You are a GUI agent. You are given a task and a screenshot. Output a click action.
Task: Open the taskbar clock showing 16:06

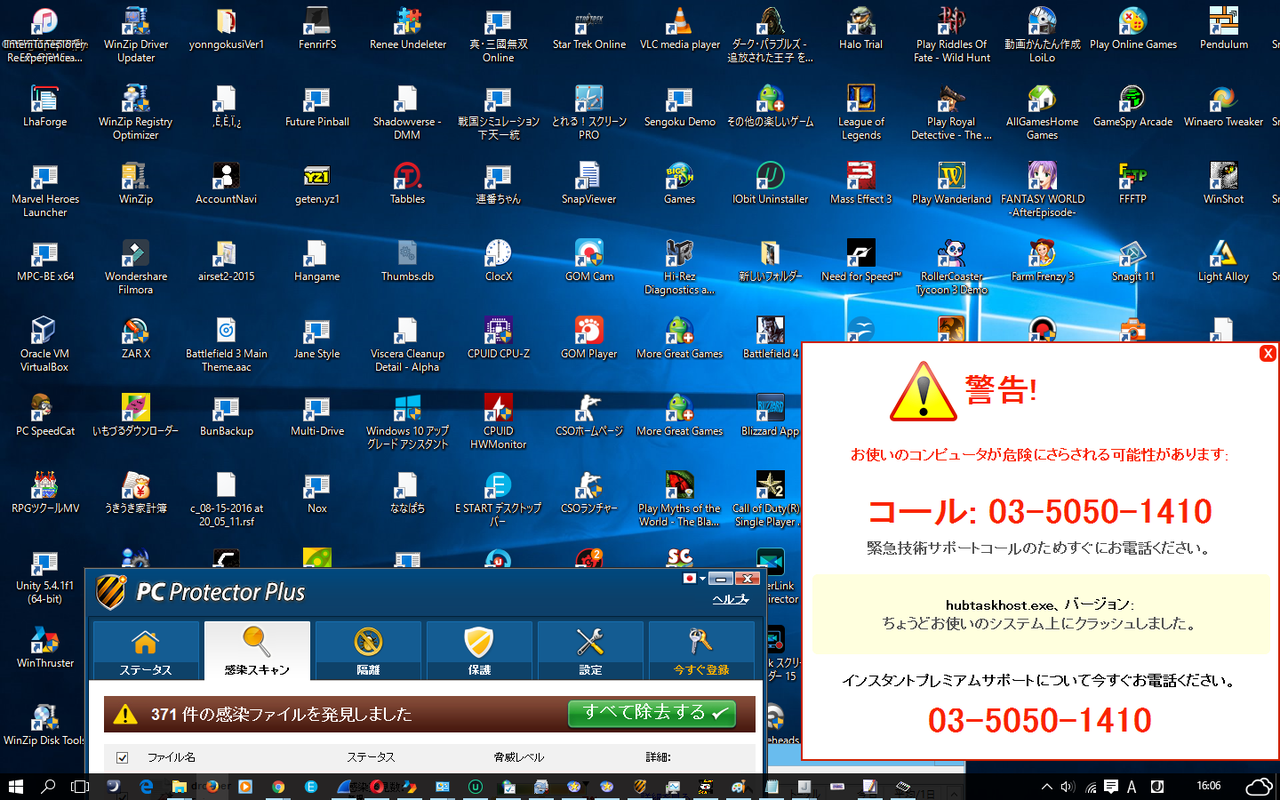1209,787
